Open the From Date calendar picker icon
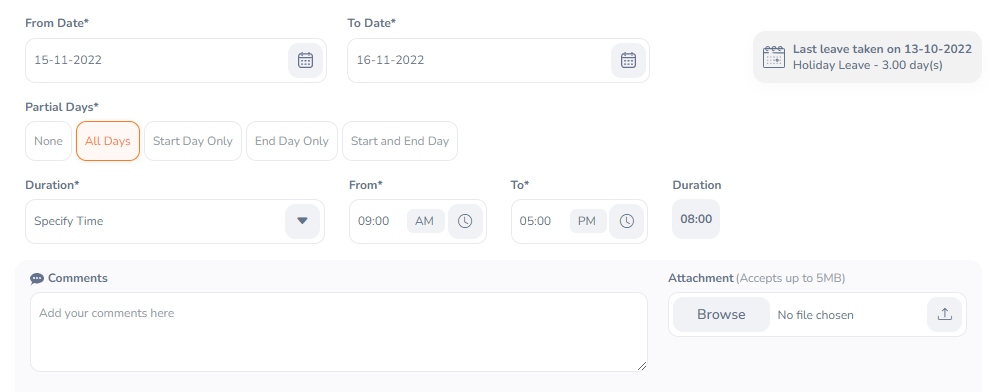 [x=306, y=61]
